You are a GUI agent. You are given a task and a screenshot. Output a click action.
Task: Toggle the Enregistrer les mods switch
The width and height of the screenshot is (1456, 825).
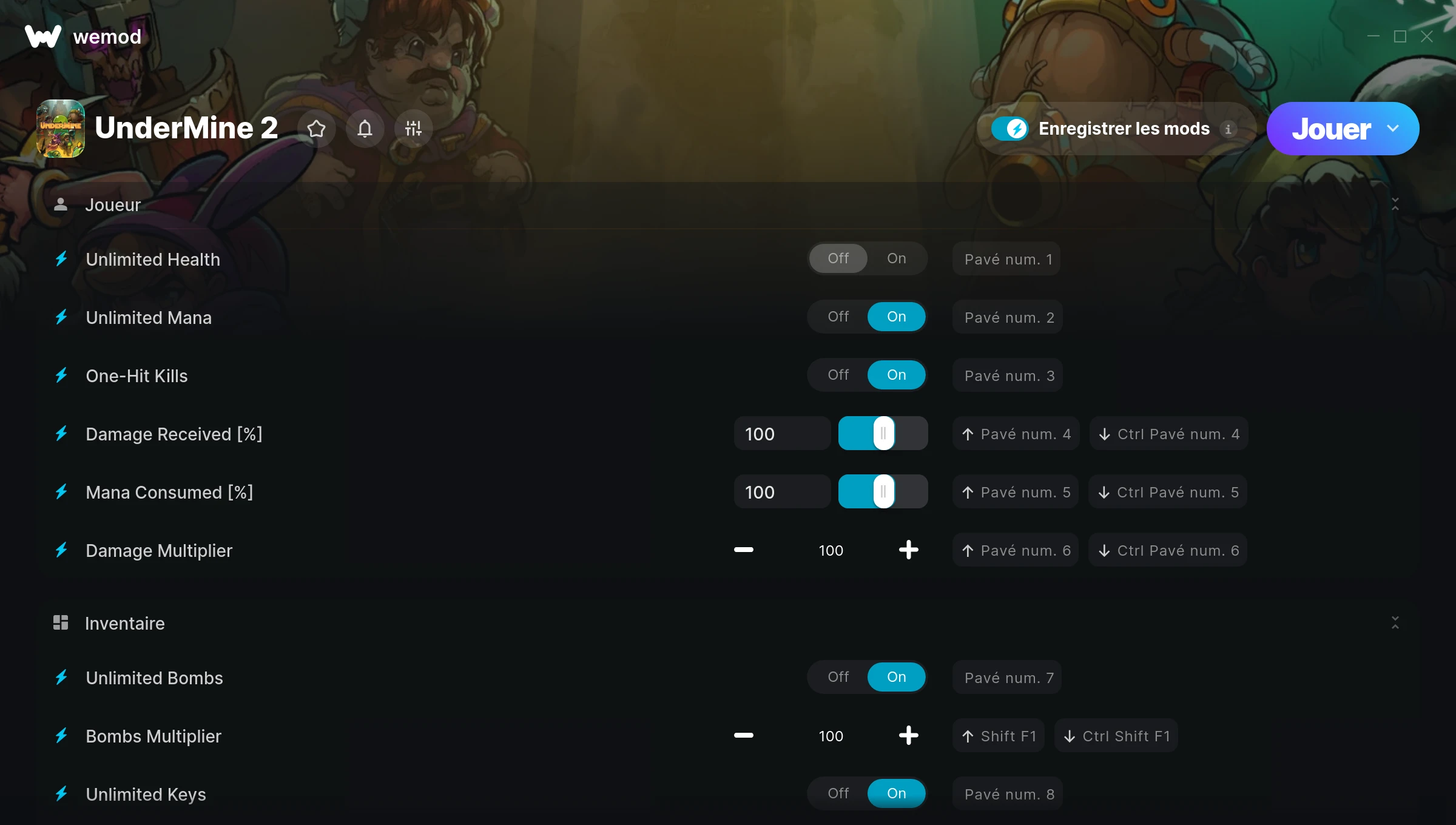coord(1009,129)
